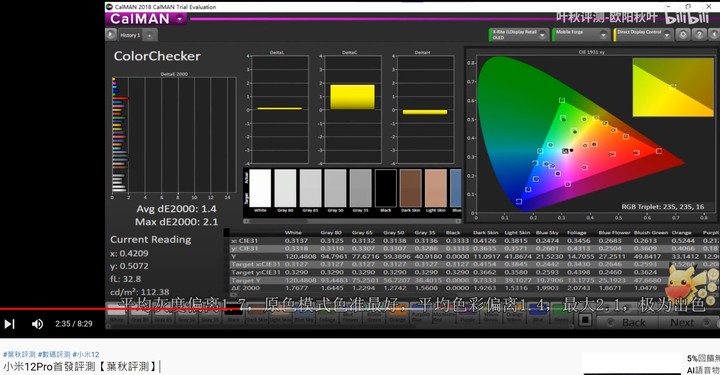The image size is (720, 375).
Task: Click the yellow zoom inset in CIE chart
Action: tap(673, 87)
